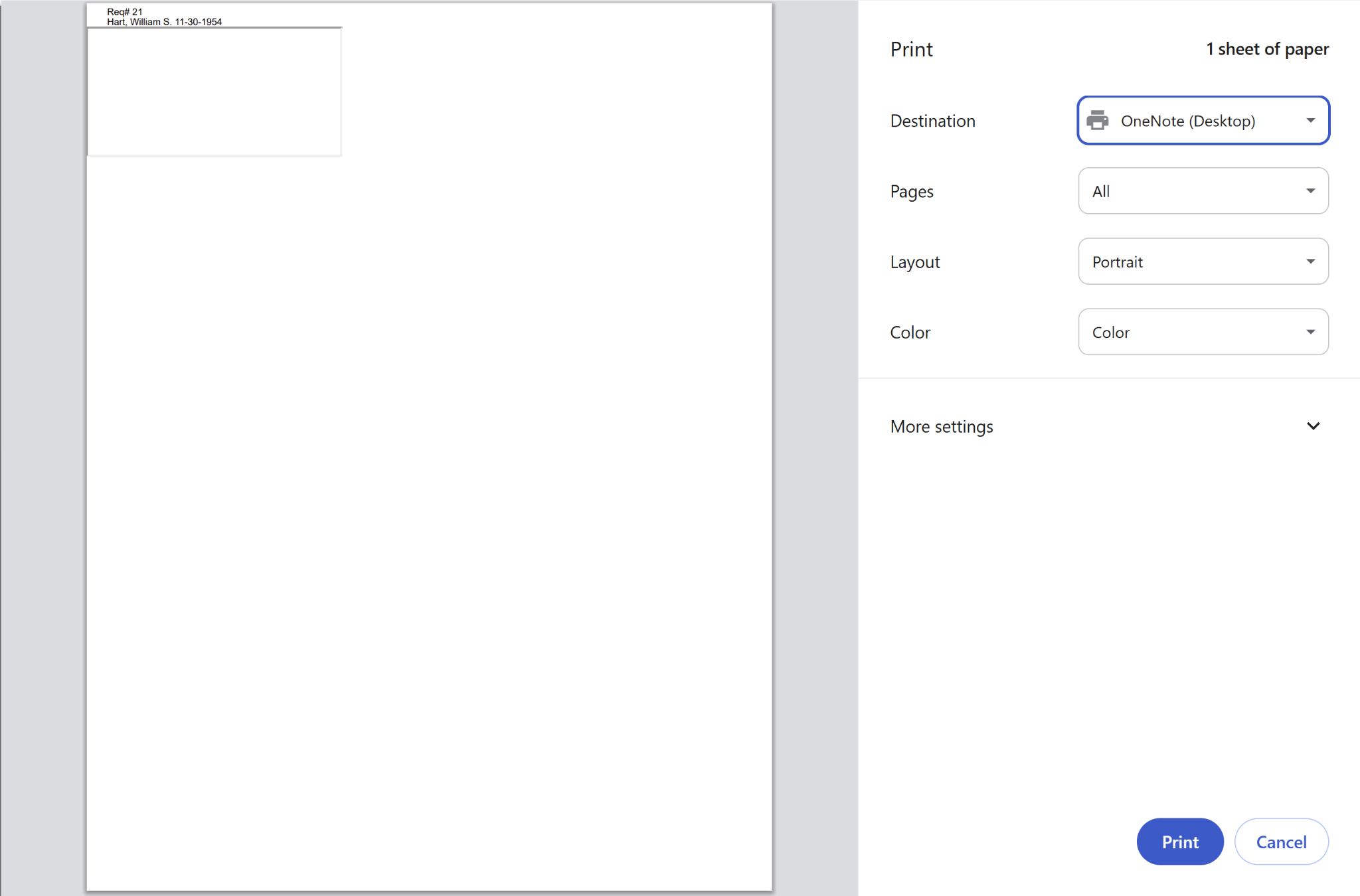Click the blue Print button
Screen dimensions: 1360x896
[x=1179, y=842]
